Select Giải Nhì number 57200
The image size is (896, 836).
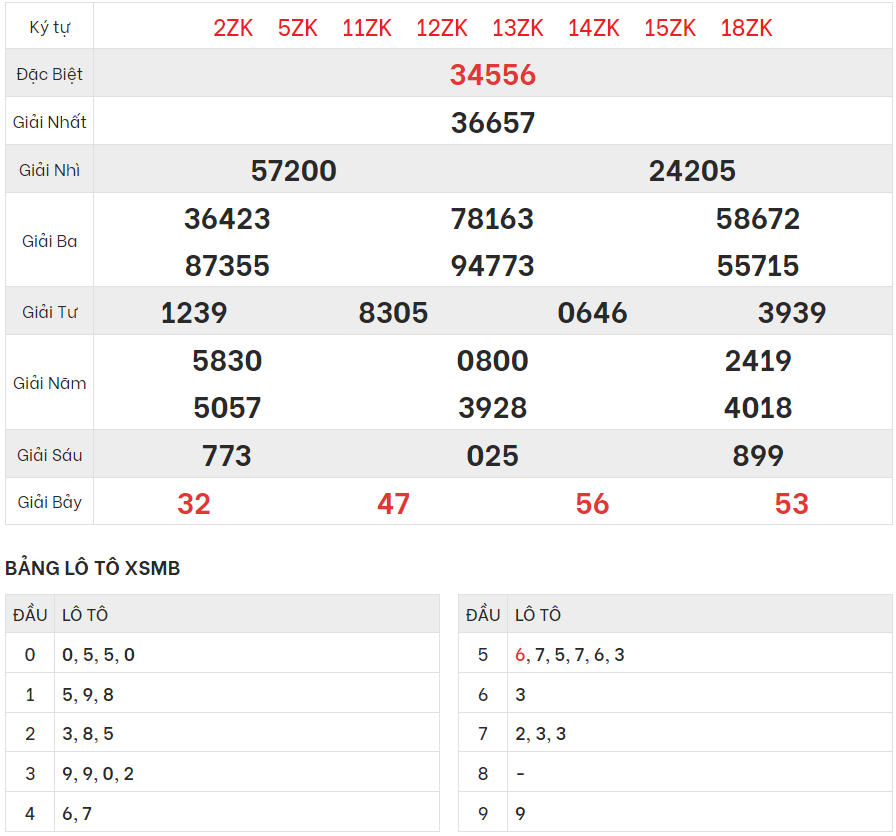[x=293, y=171]
